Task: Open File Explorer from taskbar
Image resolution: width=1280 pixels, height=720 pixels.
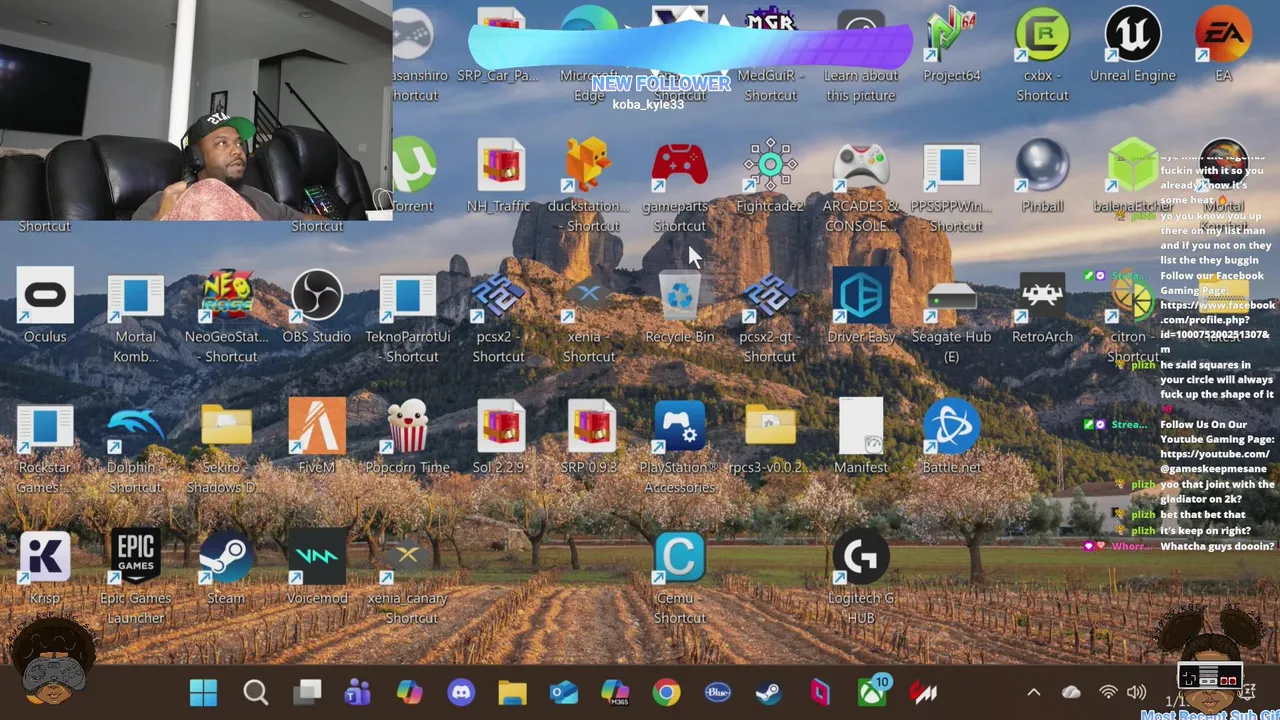Action: [512, 692]
